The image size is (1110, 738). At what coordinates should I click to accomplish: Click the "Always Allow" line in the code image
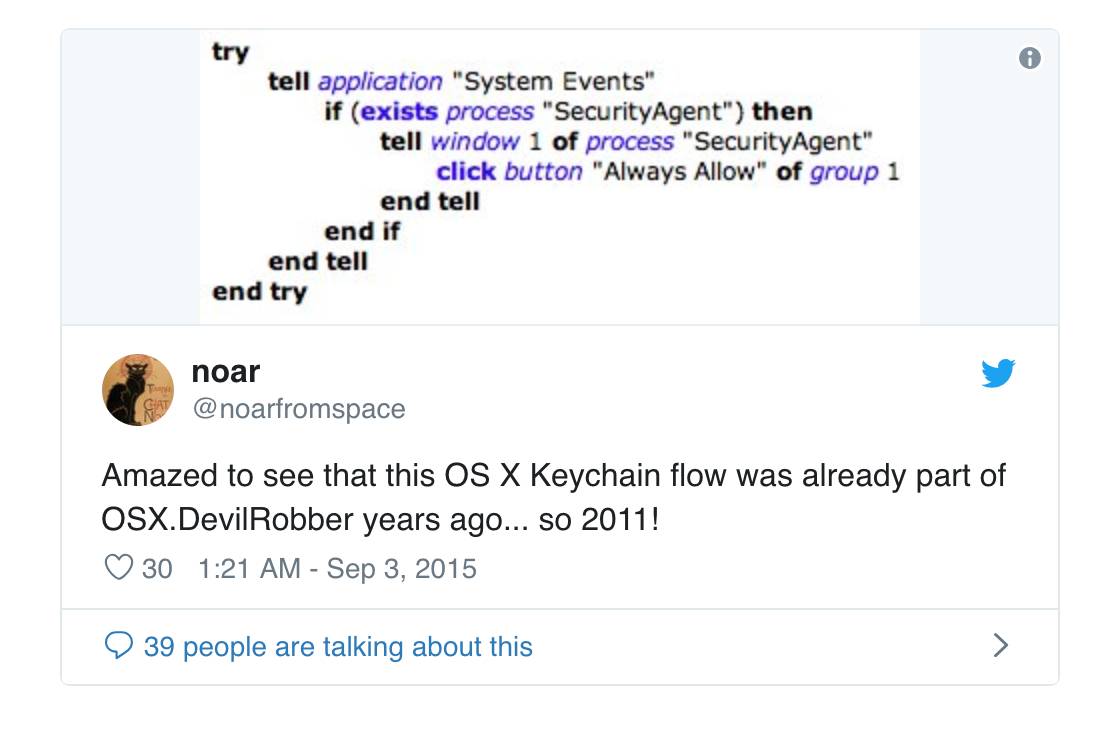point(667,171)
